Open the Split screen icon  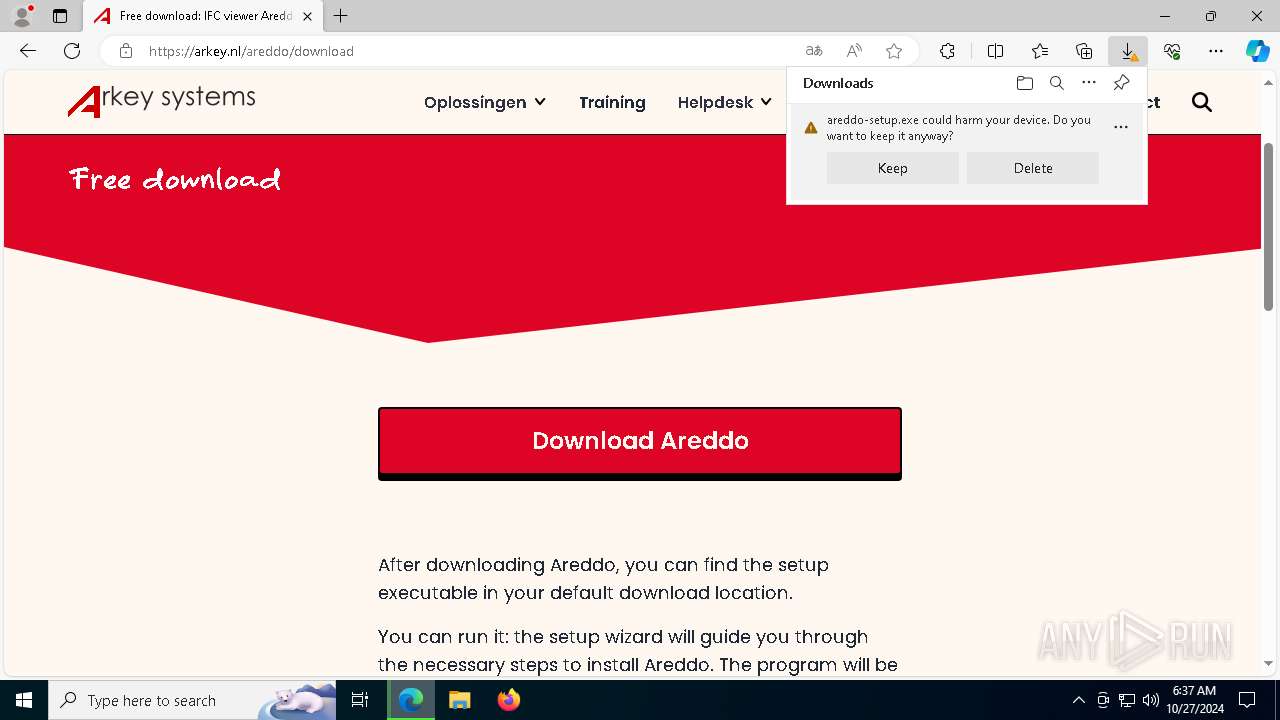[995, 51]
